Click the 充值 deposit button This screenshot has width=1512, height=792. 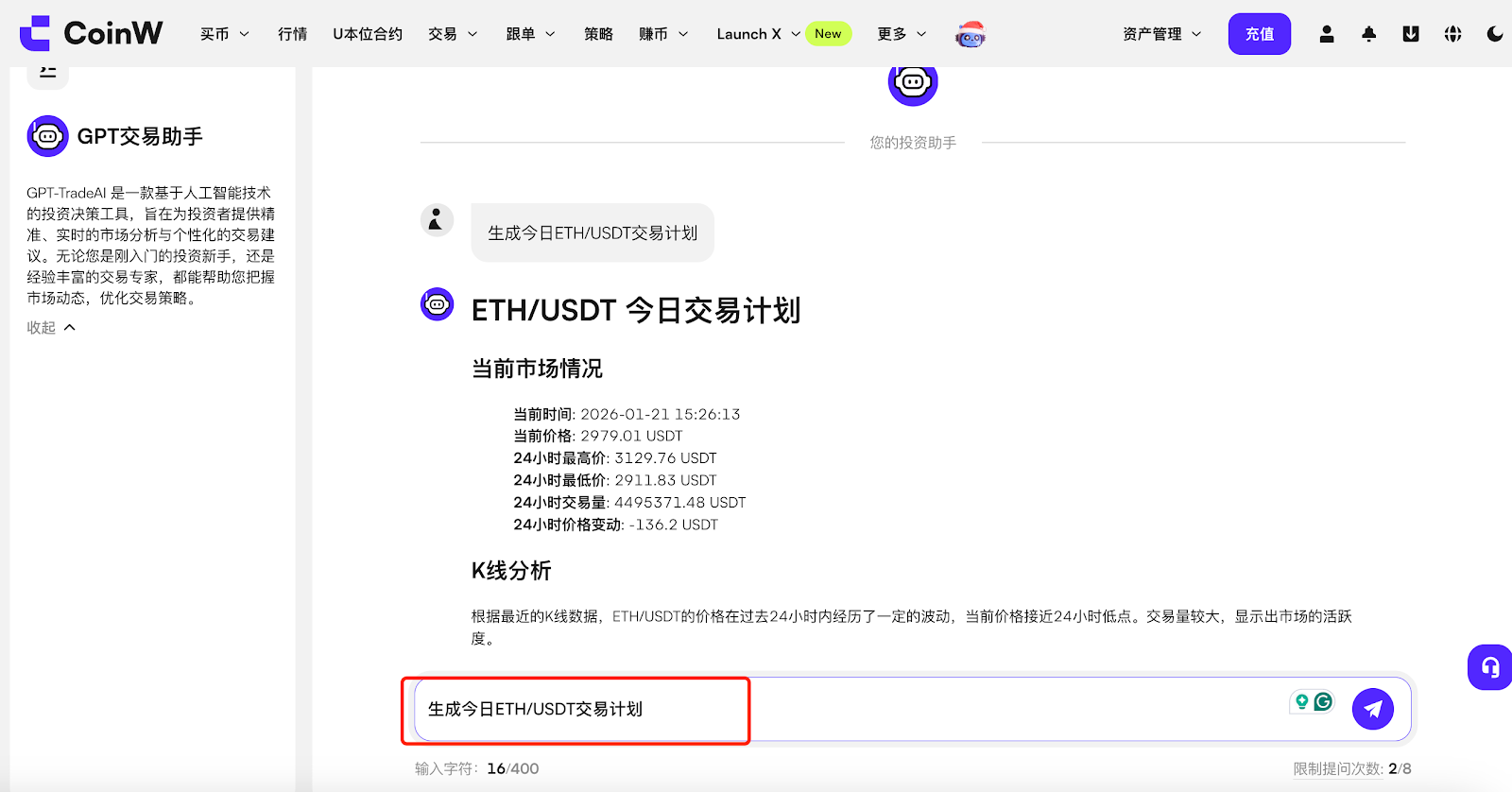click(1259, 34)
